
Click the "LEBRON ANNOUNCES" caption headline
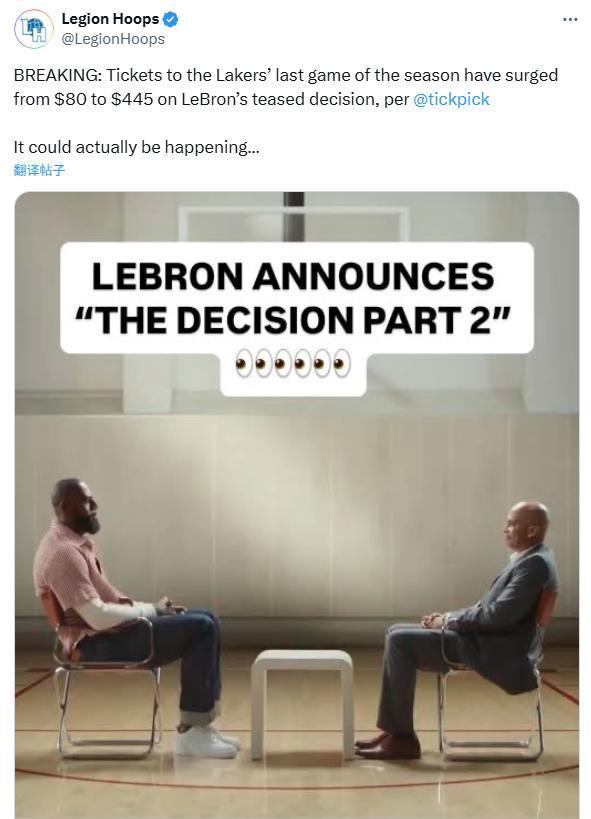[293, 276]
